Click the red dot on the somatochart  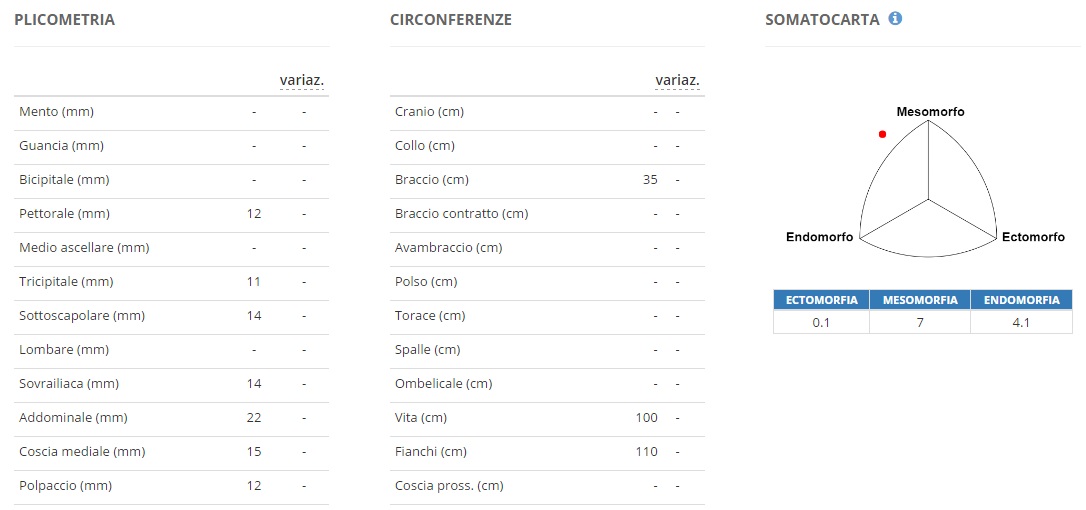tap(882, 134)
